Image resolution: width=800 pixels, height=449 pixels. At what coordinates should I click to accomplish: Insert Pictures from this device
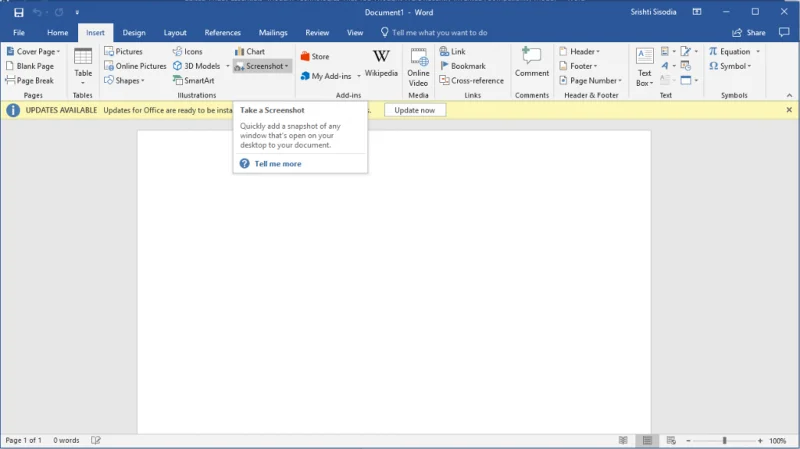[123, 52]
